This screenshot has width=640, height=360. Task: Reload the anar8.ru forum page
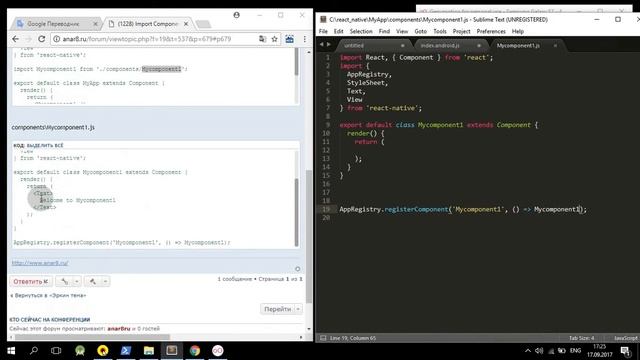coord(41,39)
